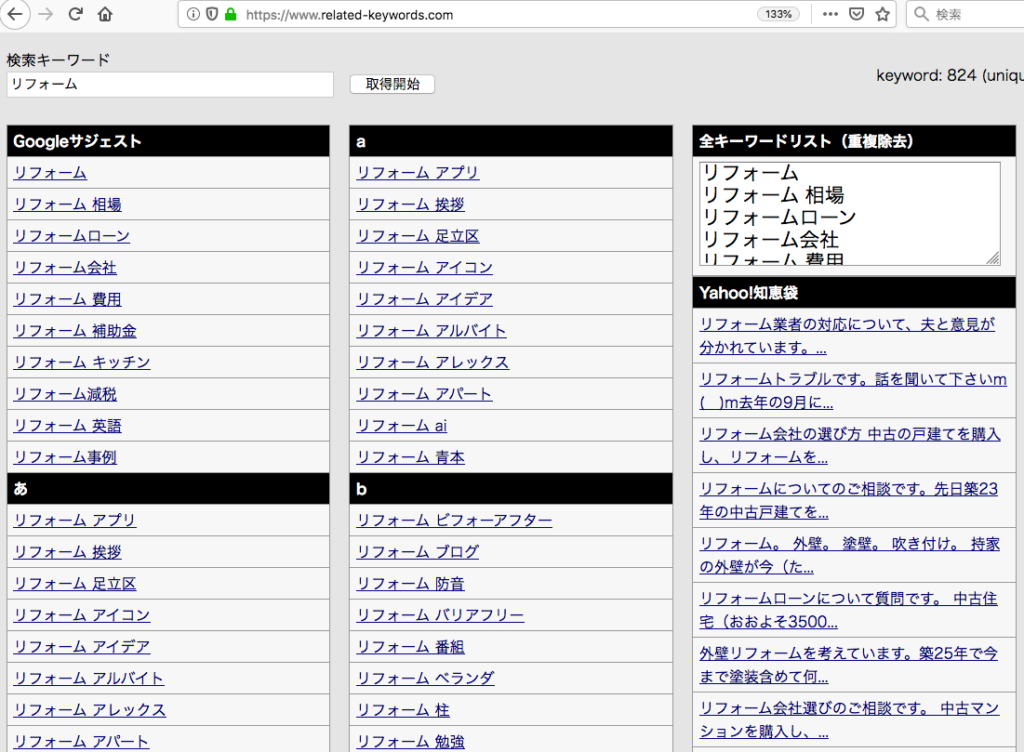Open the browser home page icon

(x=104, y=14)
